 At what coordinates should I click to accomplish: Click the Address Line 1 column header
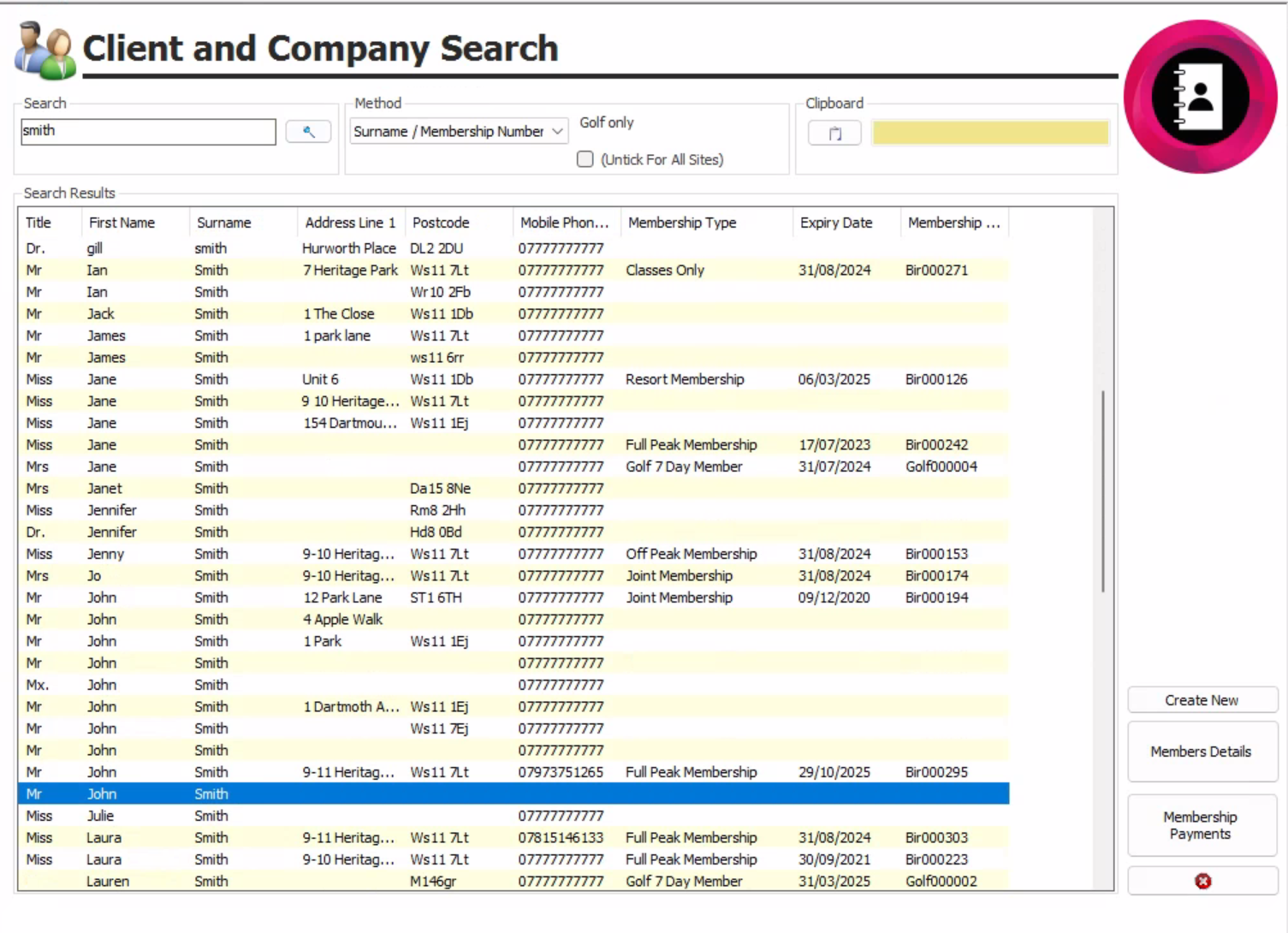click(351, 223)
